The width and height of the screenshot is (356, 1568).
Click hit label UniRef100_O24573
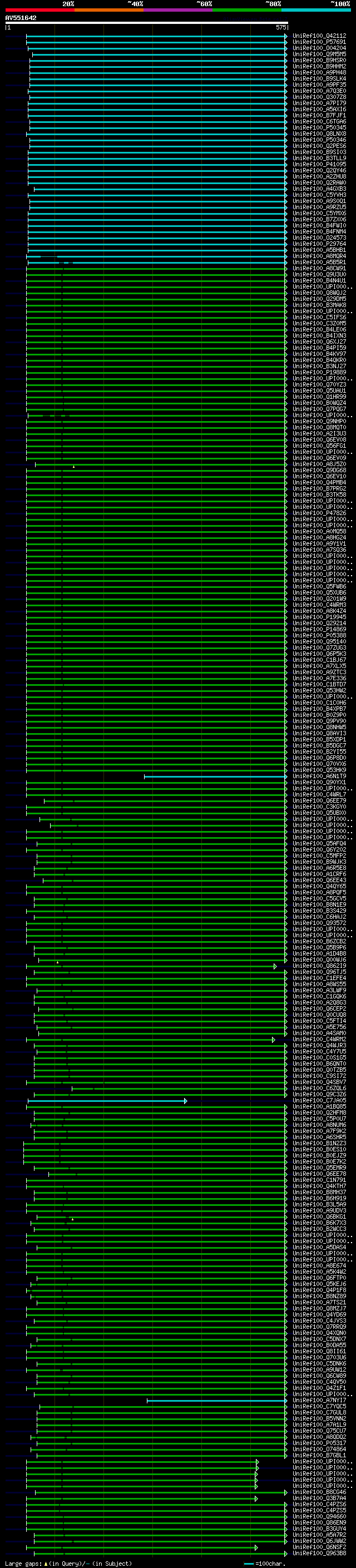tap(319, 238)
